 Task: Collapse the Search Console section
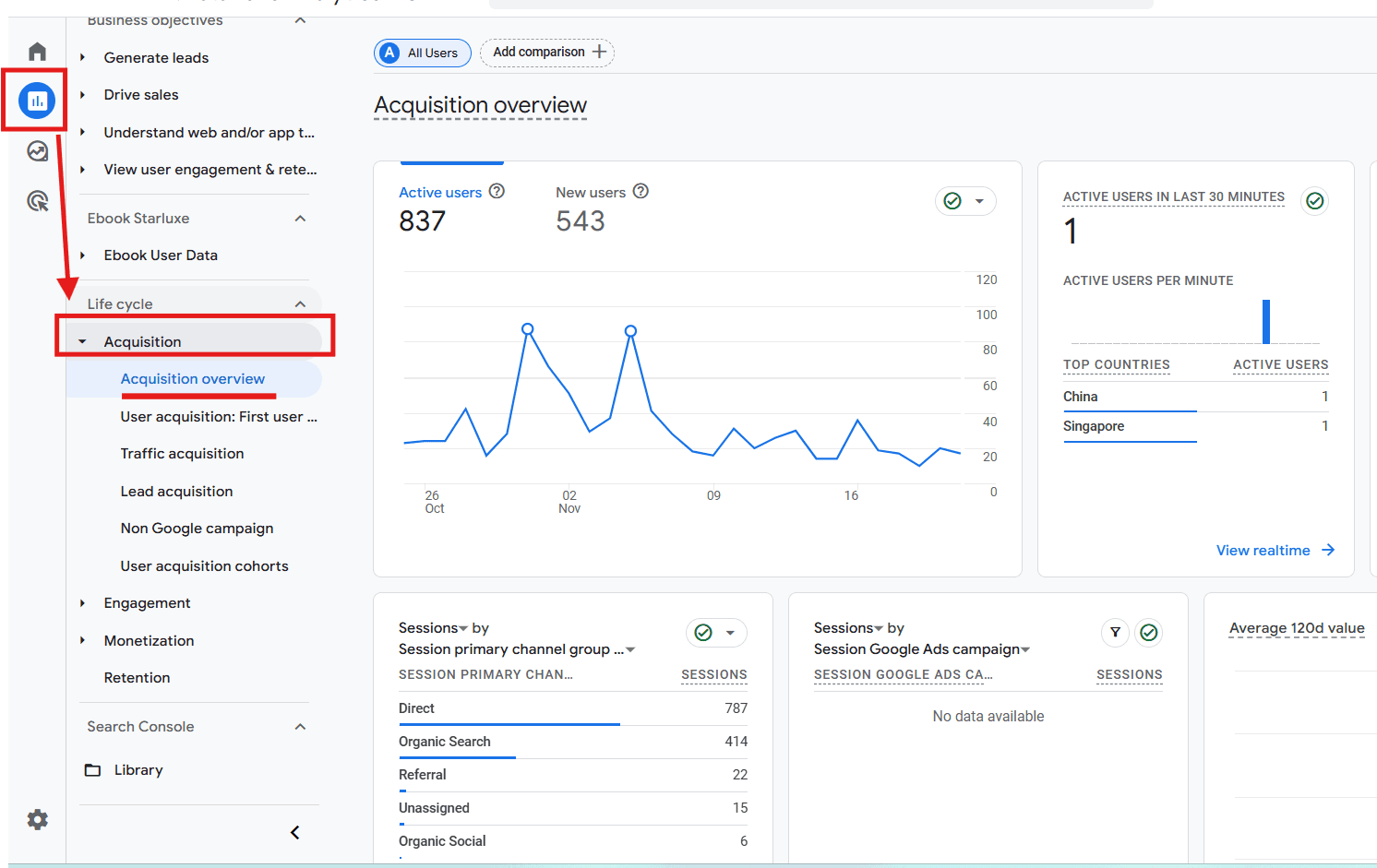click(x=300, y=726)
